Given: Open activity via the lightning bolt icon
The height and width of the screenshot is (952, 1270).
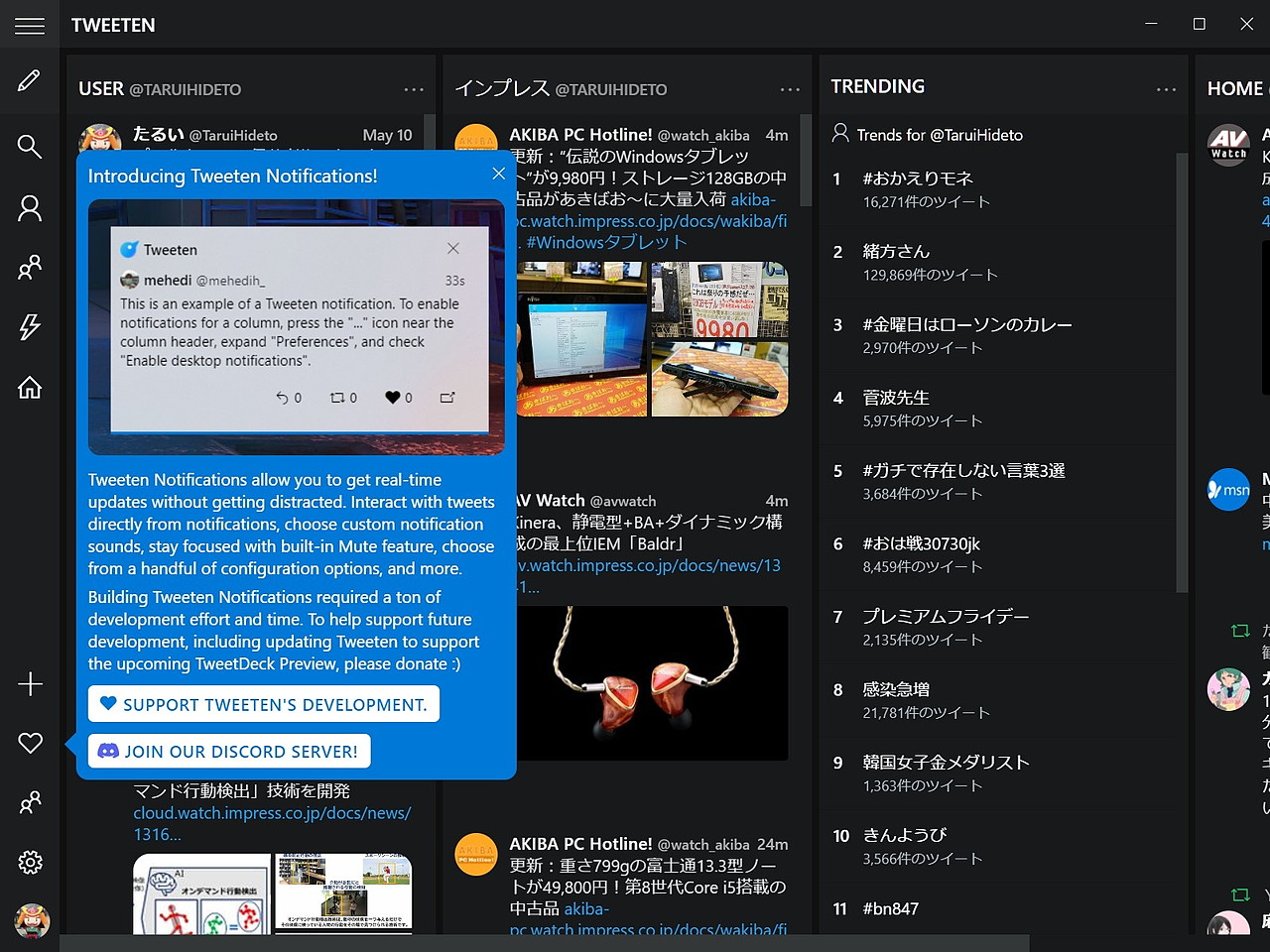Looking at the screenshot, I should [30, 327].
